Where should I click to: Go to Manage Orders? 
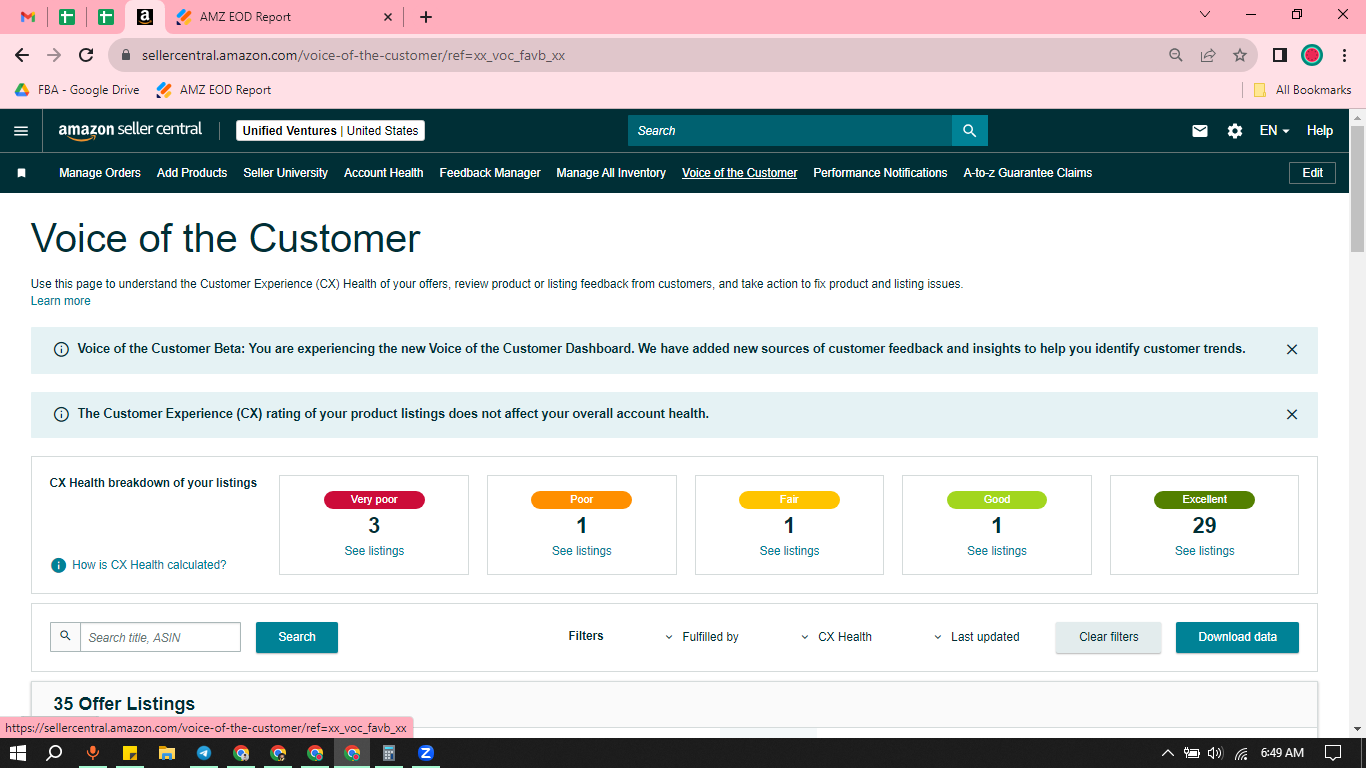point(100,173)
